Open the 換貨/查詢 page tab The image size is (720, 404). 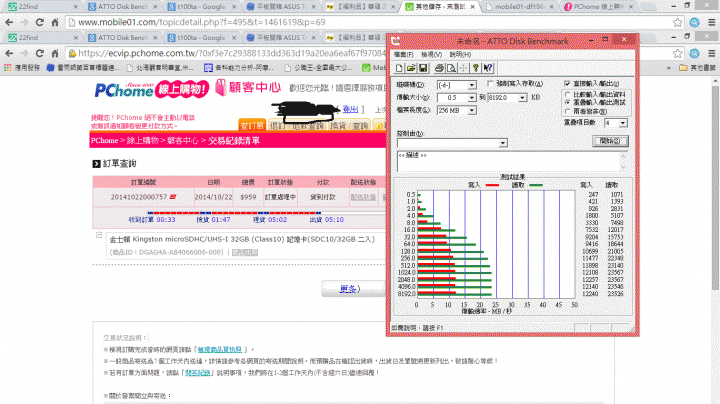[349, 125]
